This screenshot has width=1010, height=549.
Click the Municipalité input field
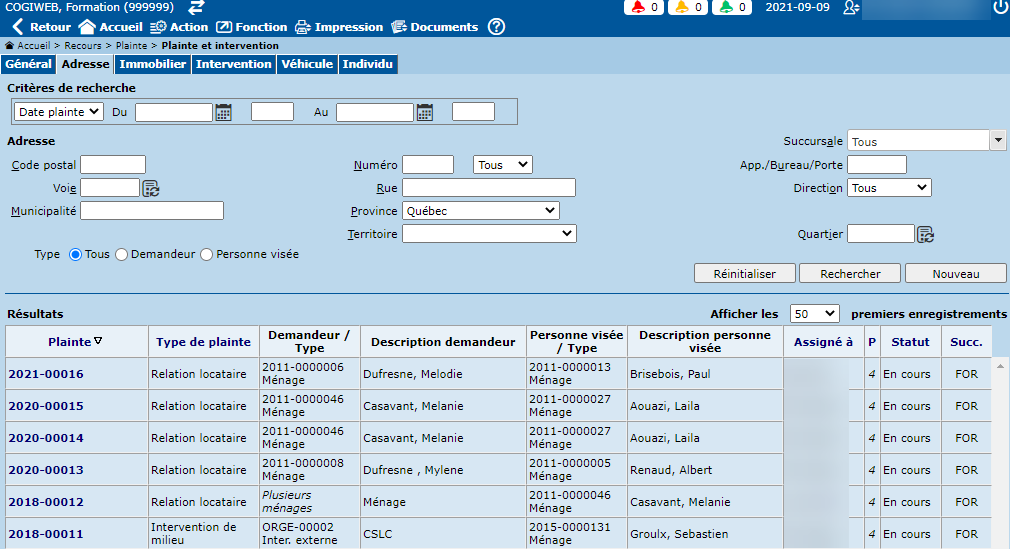point(152,211)
